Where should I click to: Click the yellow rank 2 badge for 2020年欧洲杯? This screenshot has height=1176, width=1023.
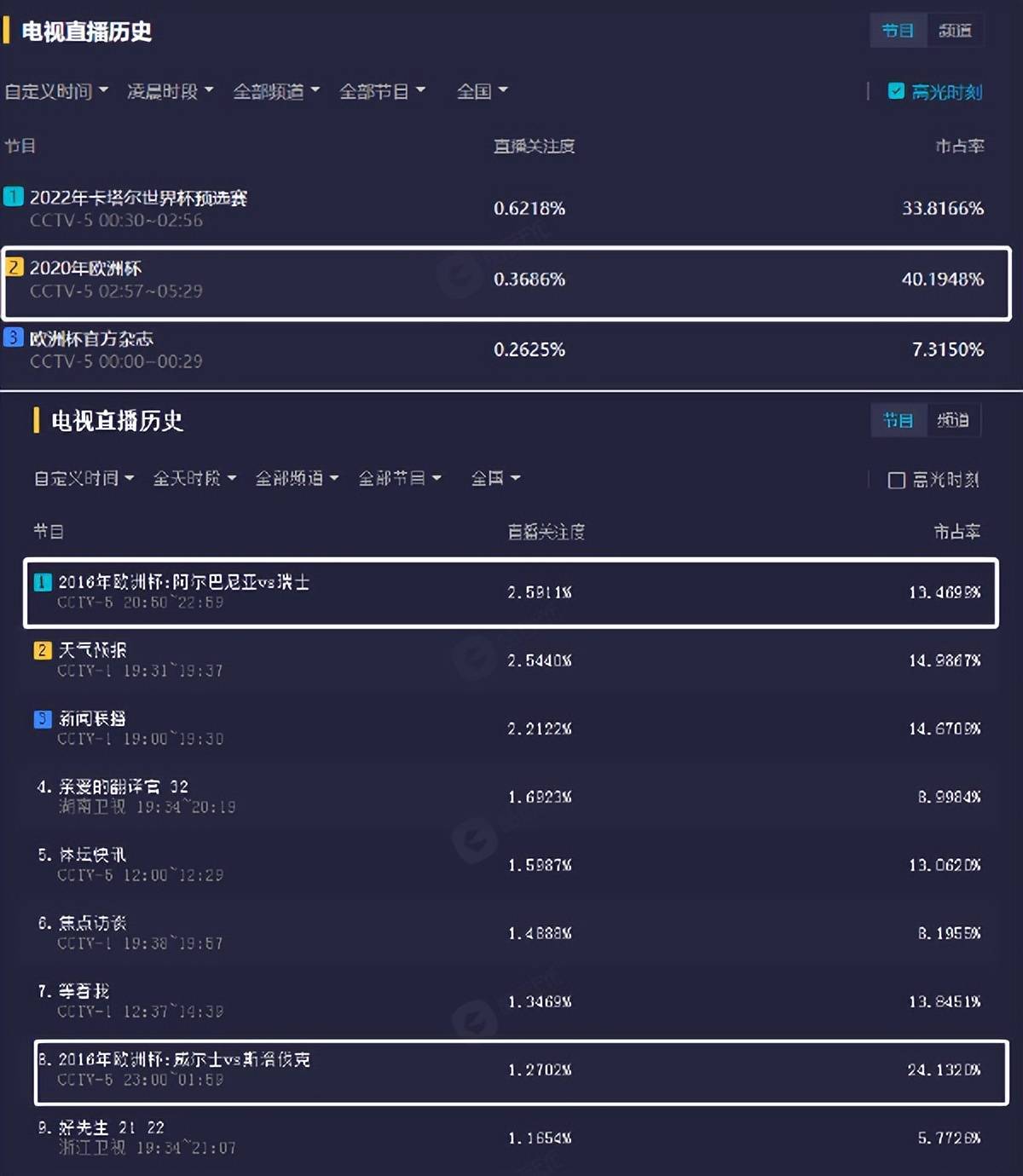tap(14, 268)
